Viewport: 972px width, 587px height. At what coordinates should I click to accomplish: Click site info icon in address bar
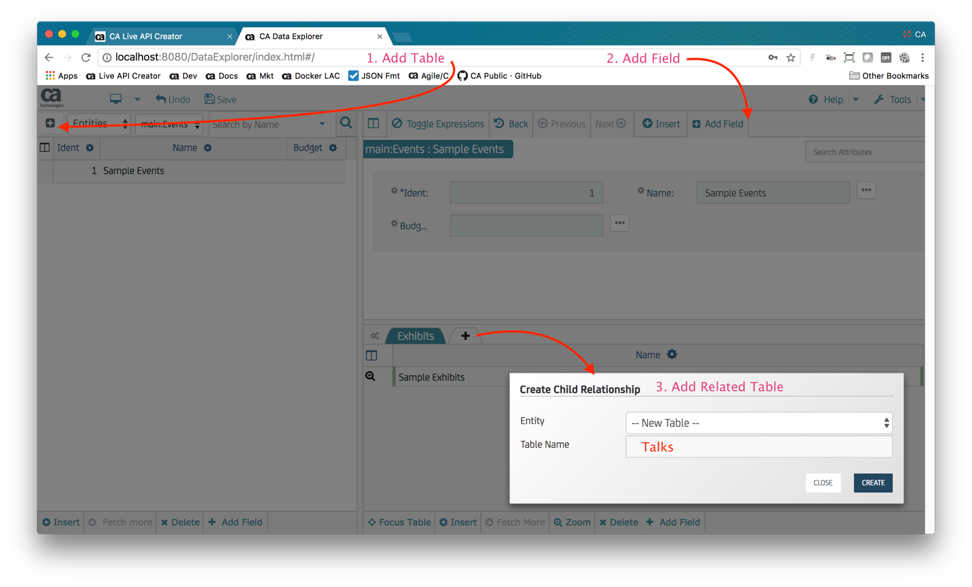click(x=107, y=57)
